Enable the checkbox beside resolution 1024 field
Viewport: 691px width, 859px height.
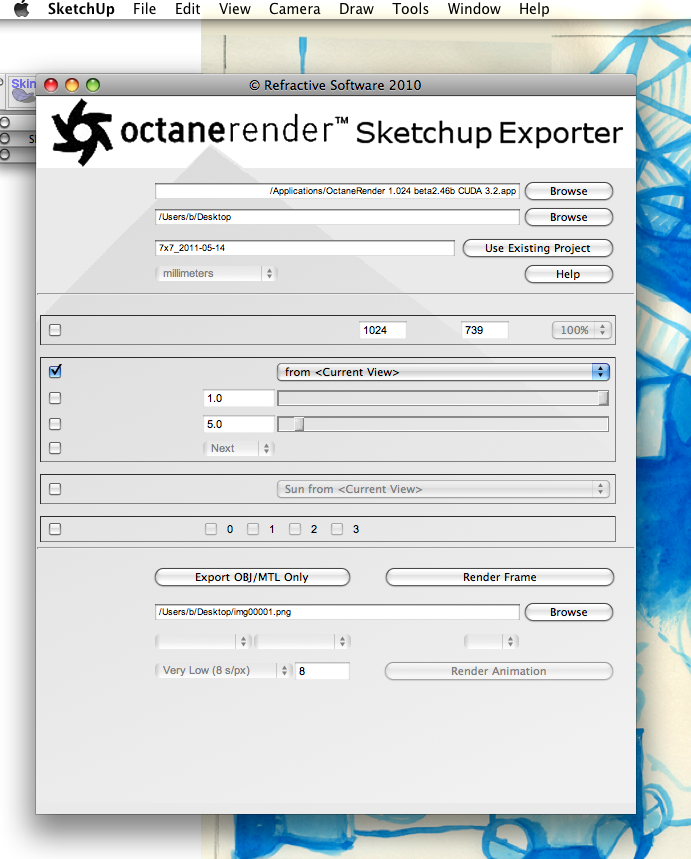click(x=55, y=330)
